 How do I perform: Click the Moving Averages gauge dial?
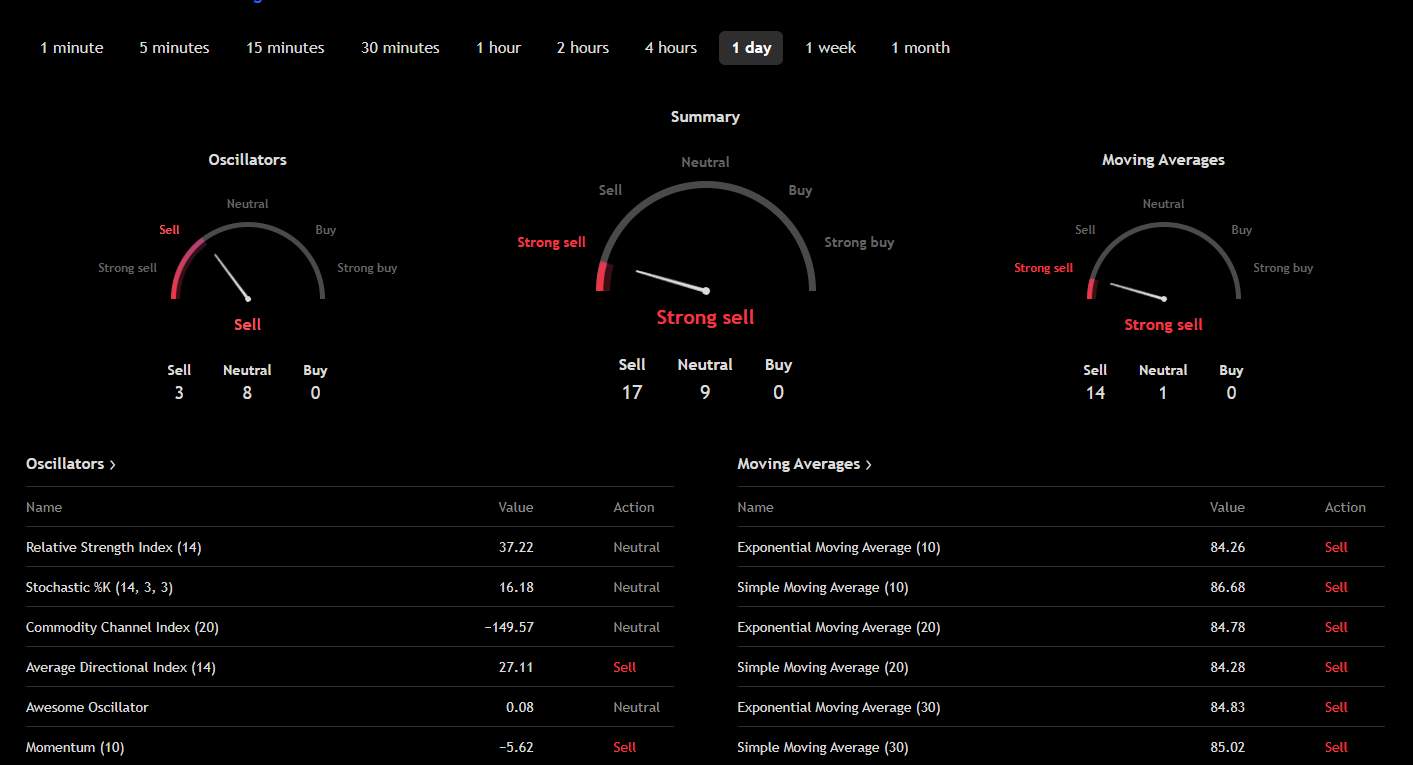click(x=1164, y=261)
